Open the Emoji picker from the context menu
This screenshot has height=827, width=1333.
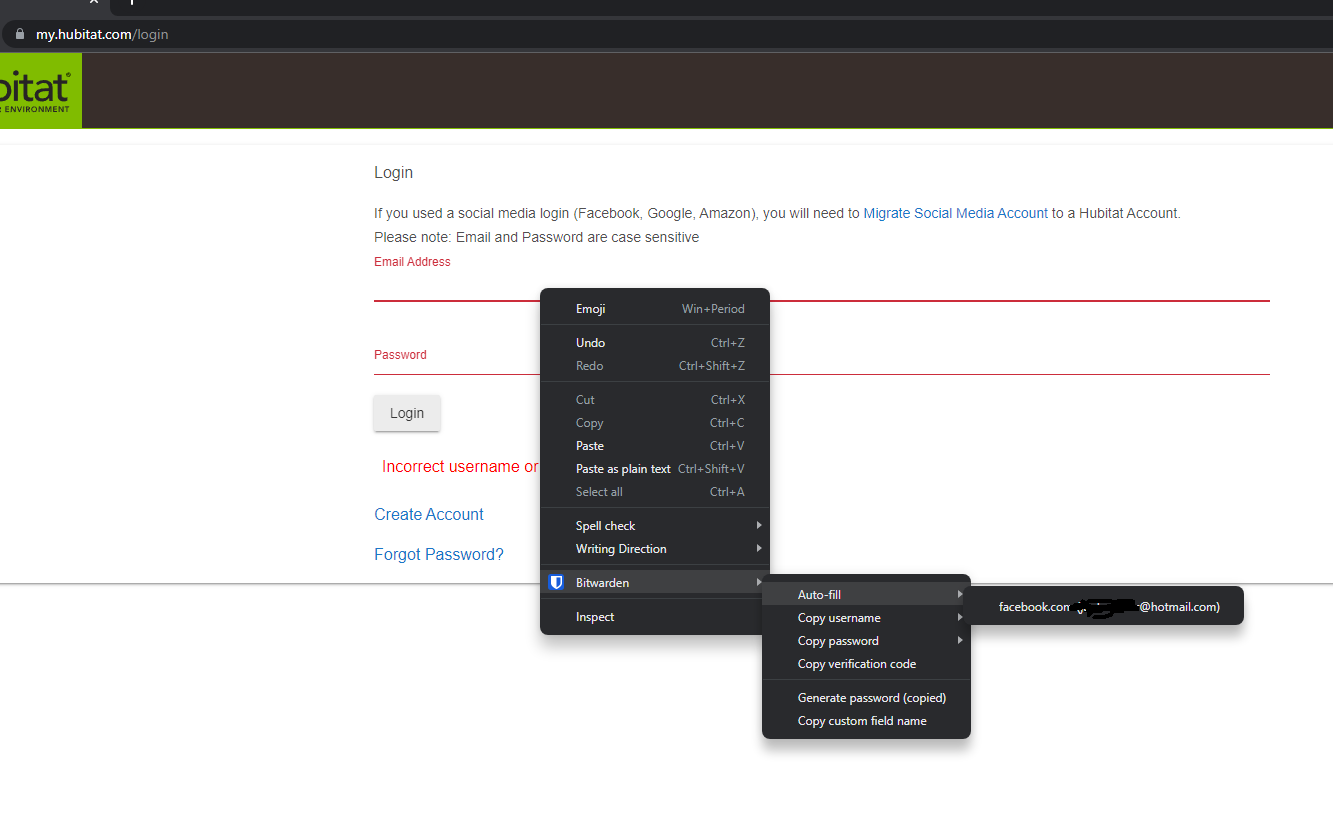point(590,308)
